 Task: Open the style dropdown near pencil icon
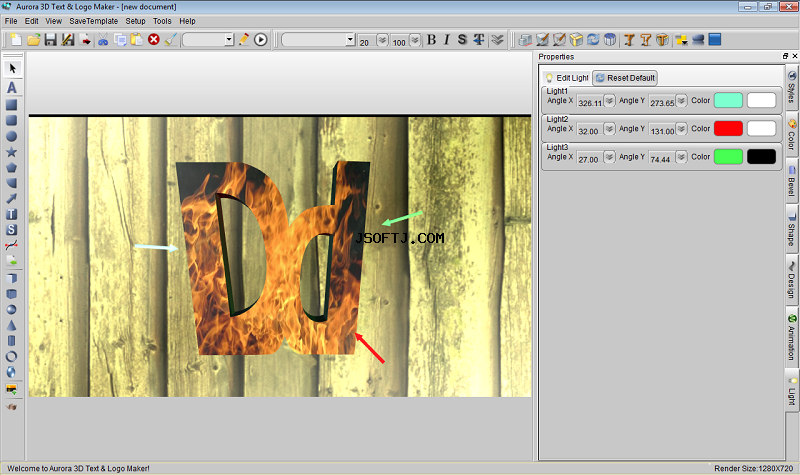coord(229,39)
